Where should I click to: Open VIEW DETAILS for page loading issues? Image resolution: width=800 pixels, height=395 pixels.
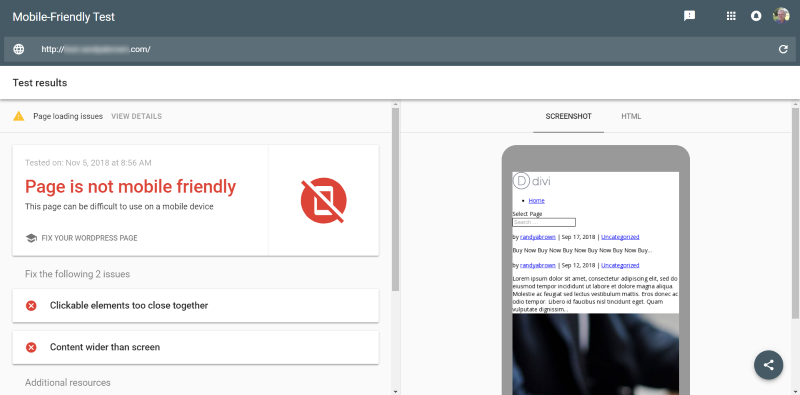pos(136,116)
